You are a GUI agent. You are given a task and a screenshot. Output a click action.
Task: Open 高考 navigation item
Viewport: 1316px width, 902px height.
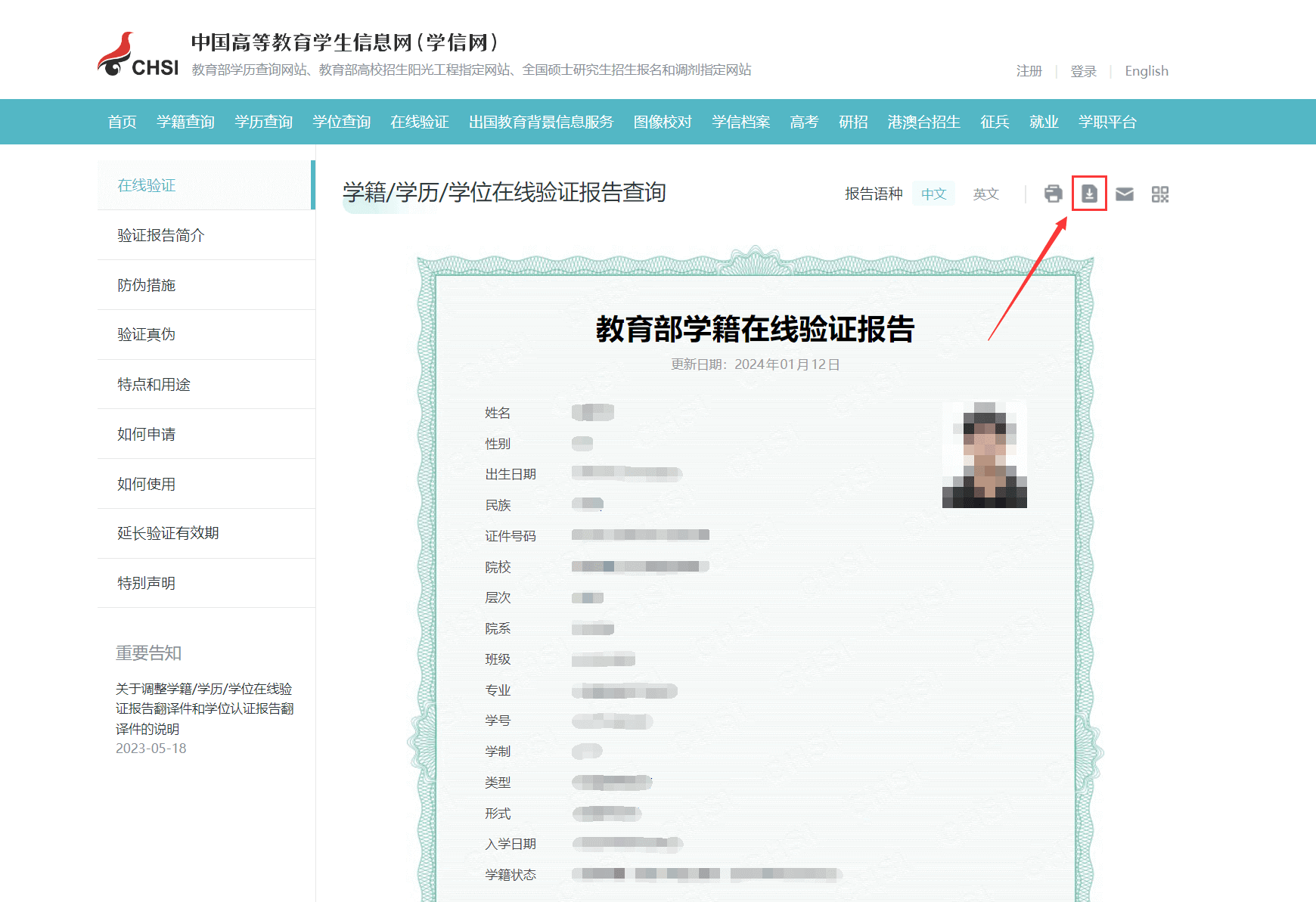pos(804,122)
